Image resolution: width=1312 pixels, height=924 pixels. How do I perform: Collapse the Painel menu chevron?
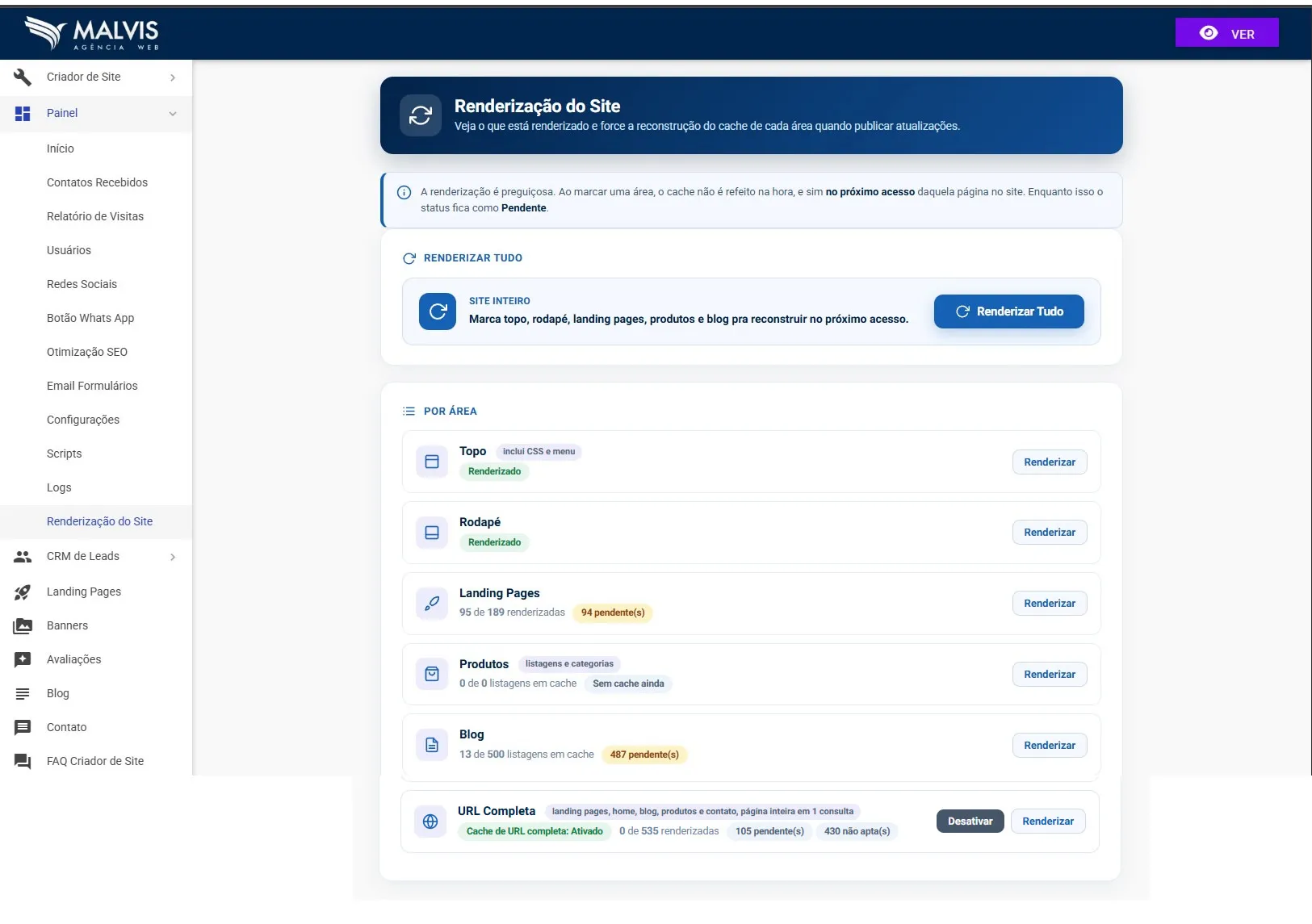click(x=173, y=114)
